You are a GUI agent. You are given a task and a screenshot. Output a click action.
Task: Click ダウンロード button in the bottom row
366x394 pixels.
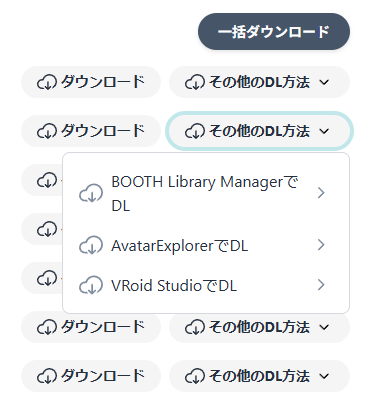point(91,376)
